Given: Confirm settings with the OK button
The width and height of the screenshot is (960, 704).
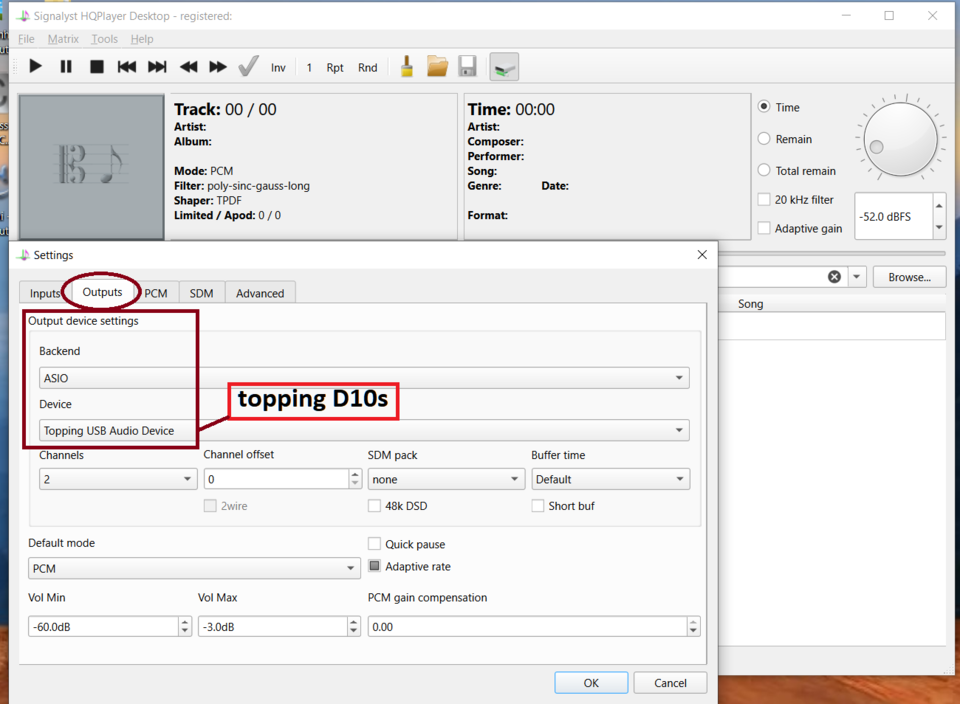Looking at the screenshot, I should tap(591, 683).
